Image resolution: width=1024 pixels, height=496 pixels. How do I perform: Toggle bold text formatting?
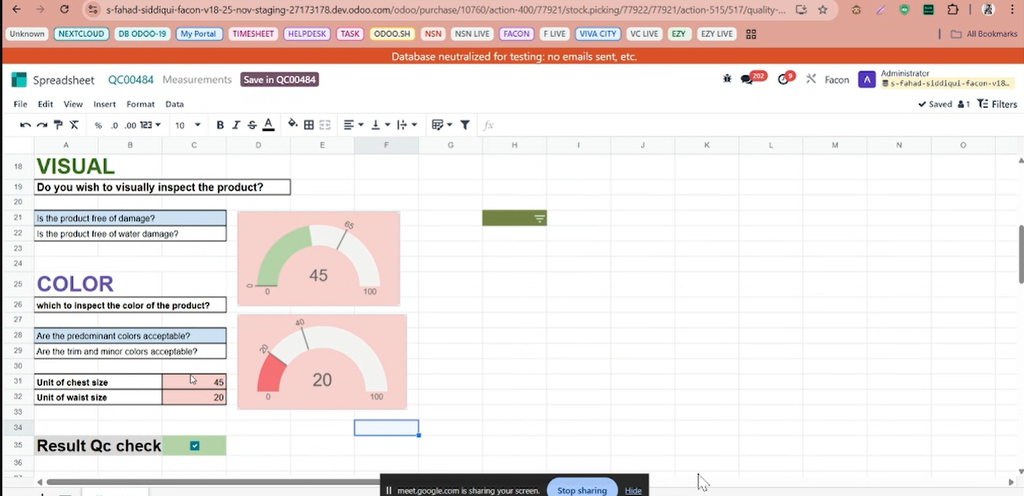[x=220, y=125]
